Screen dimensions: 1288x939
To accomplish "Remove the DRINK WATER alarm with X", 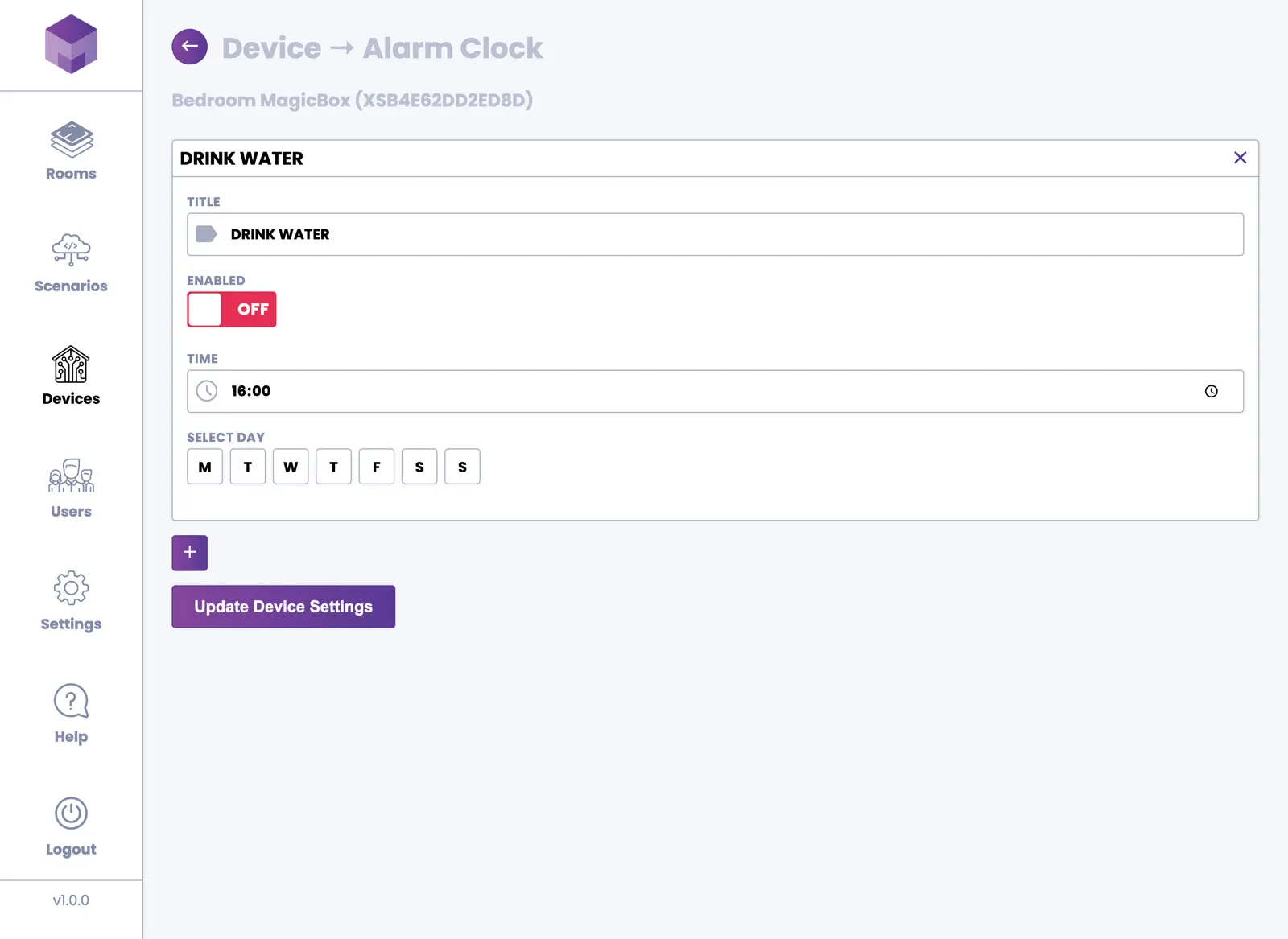I will 1240,158.
